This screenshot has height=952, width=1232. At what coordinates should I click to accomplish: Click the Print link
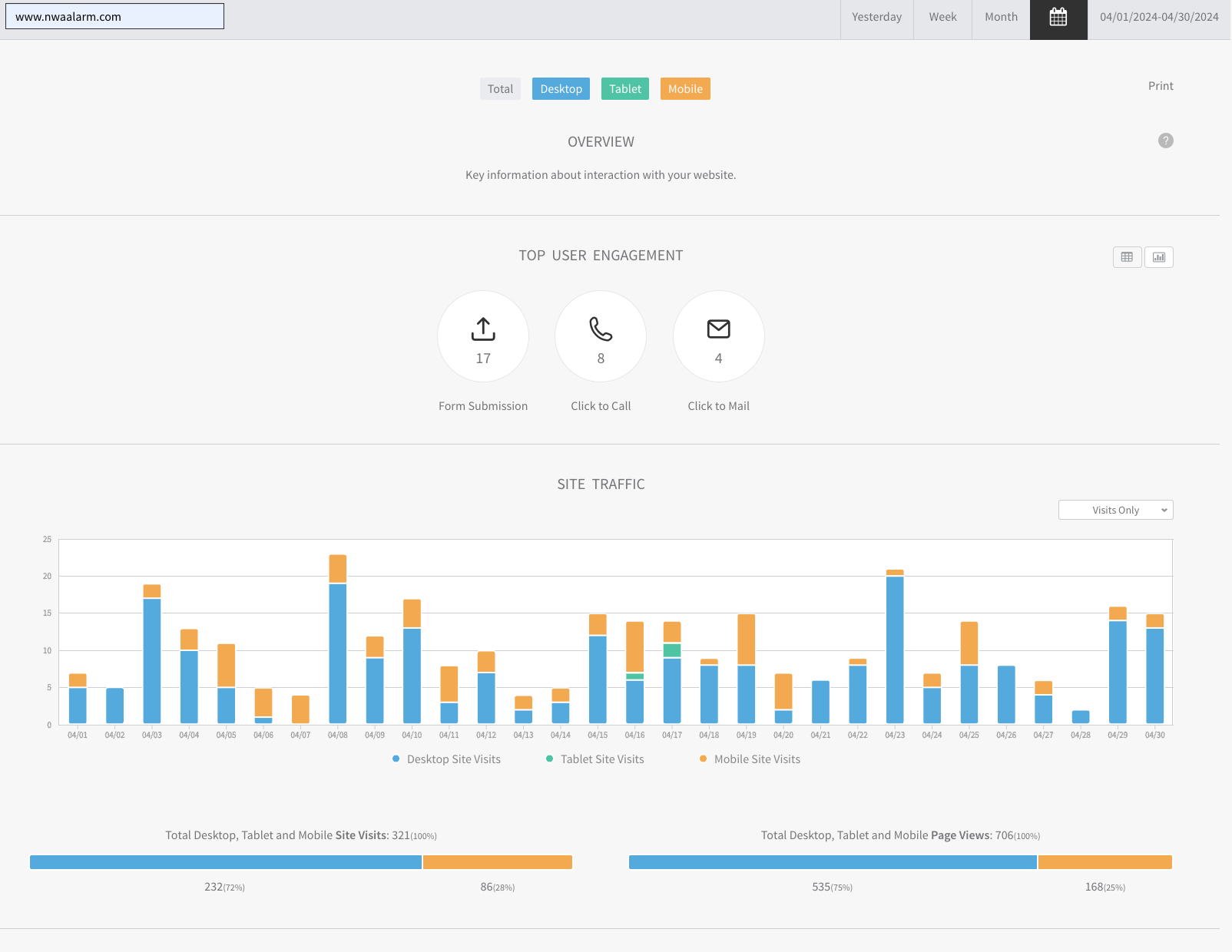1161,86
